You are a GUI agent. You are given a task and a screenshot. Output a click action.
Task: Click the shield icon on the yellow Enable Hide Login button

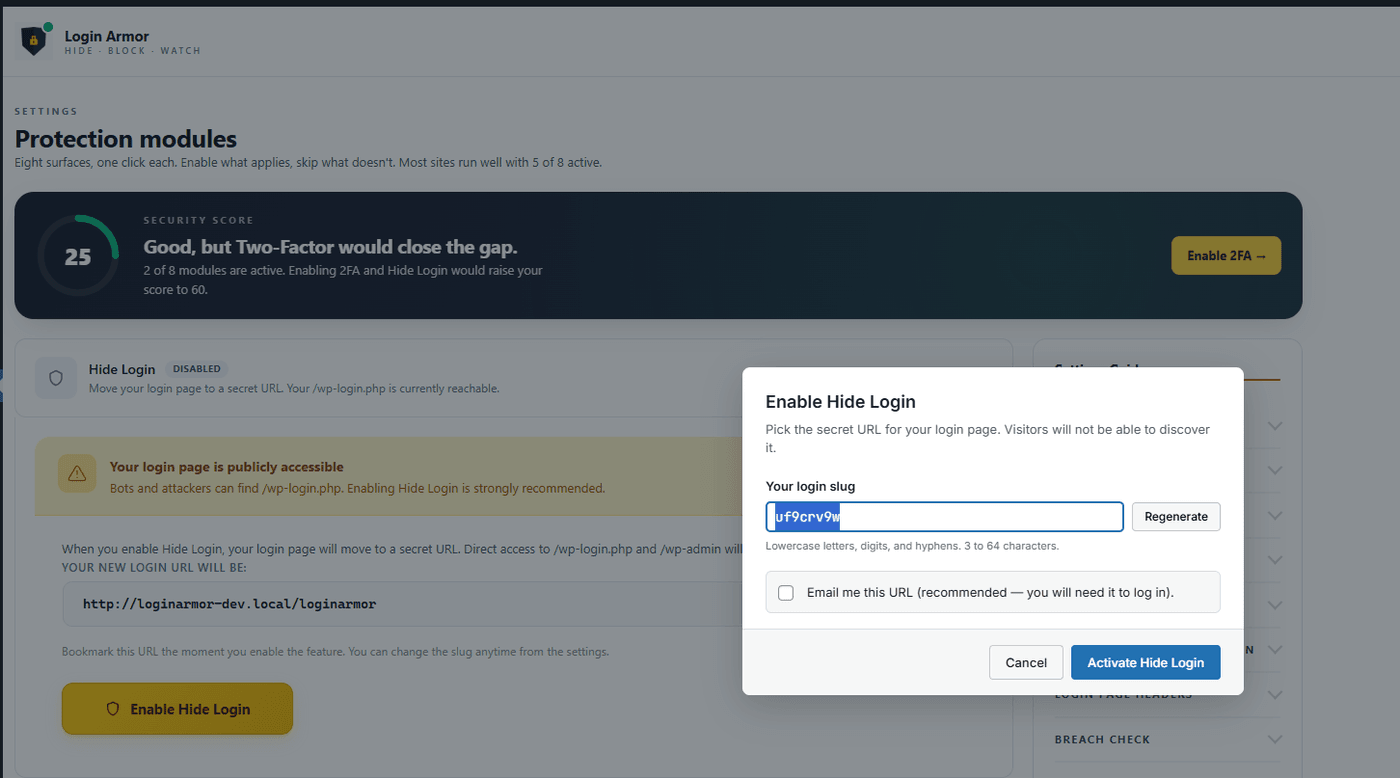click(112, 708)
